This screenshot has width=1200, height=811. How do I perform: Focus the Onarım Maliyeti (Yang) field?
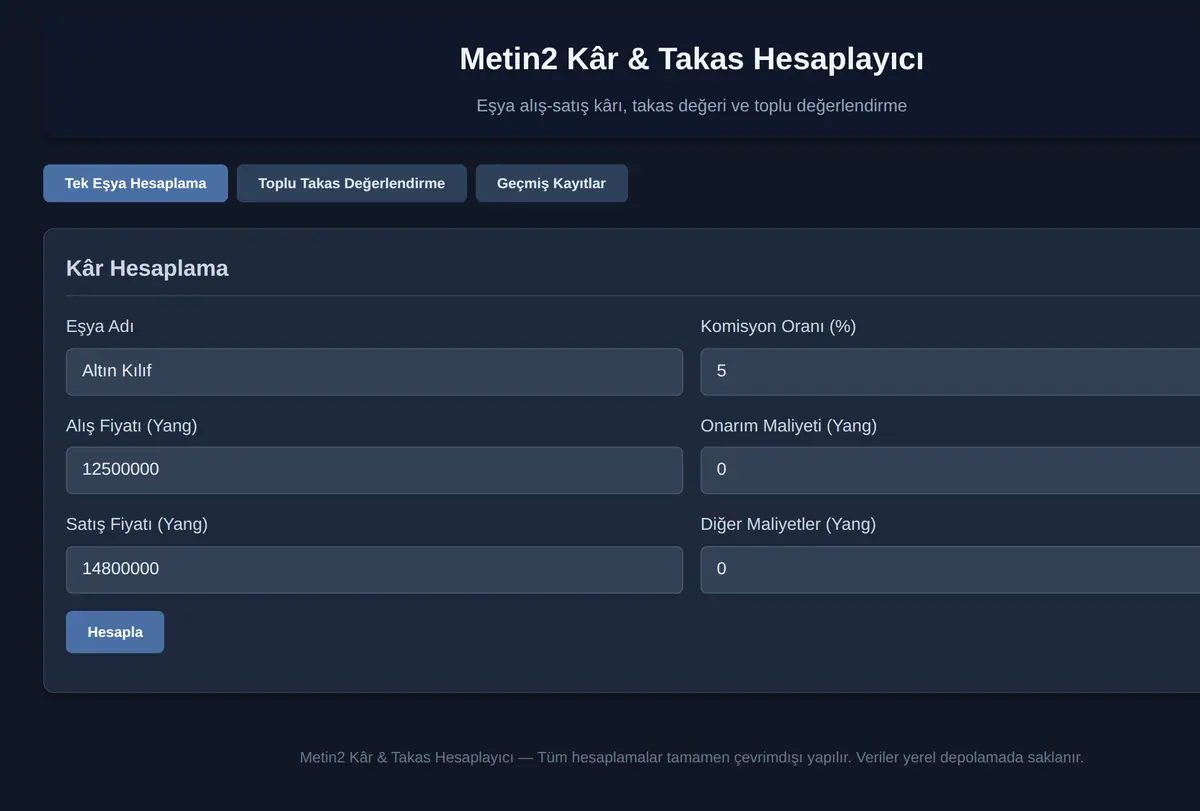[x=950, y=470]
